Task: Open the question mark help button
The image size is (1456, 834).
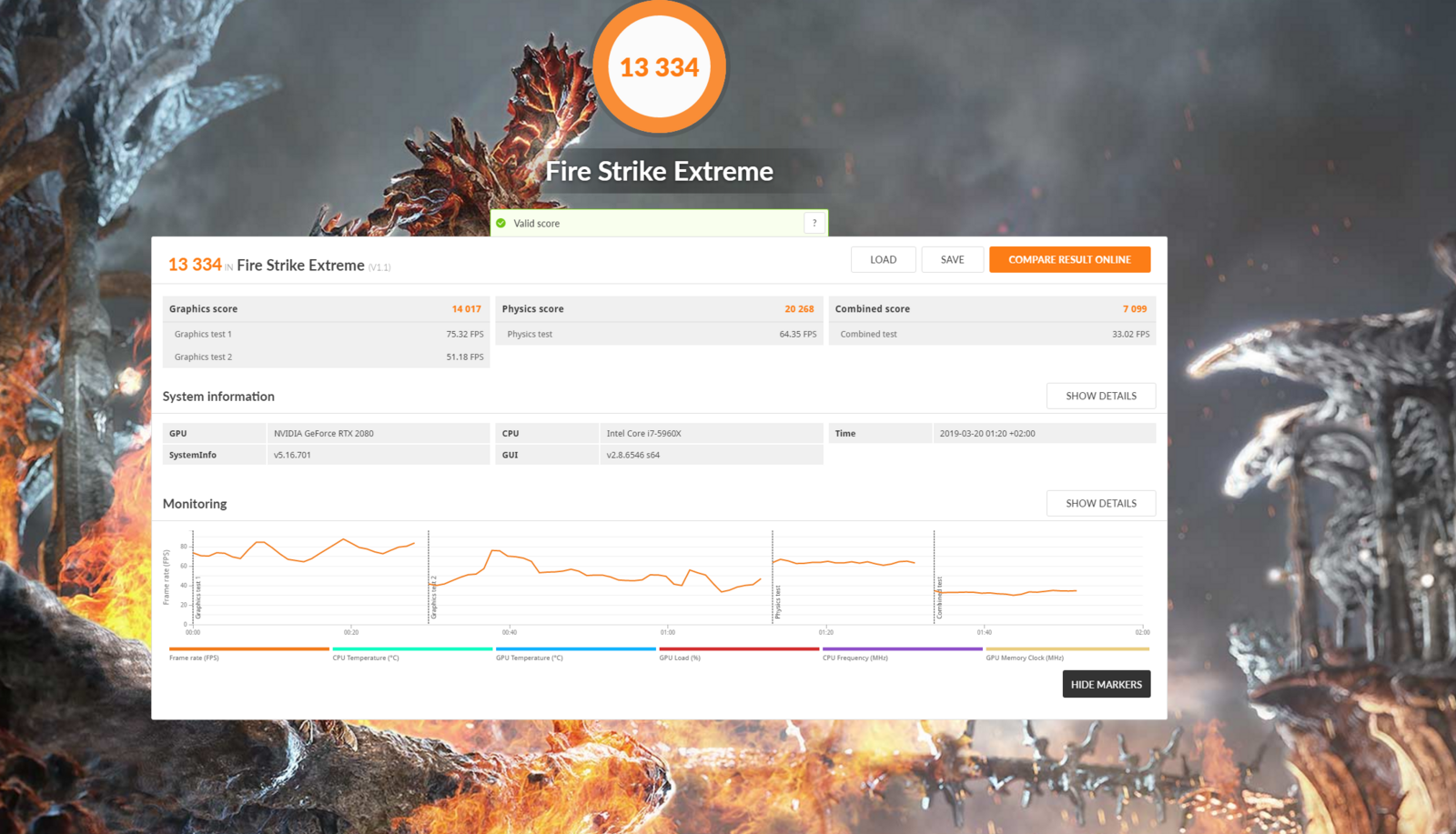Action: (x=814, y=223)
